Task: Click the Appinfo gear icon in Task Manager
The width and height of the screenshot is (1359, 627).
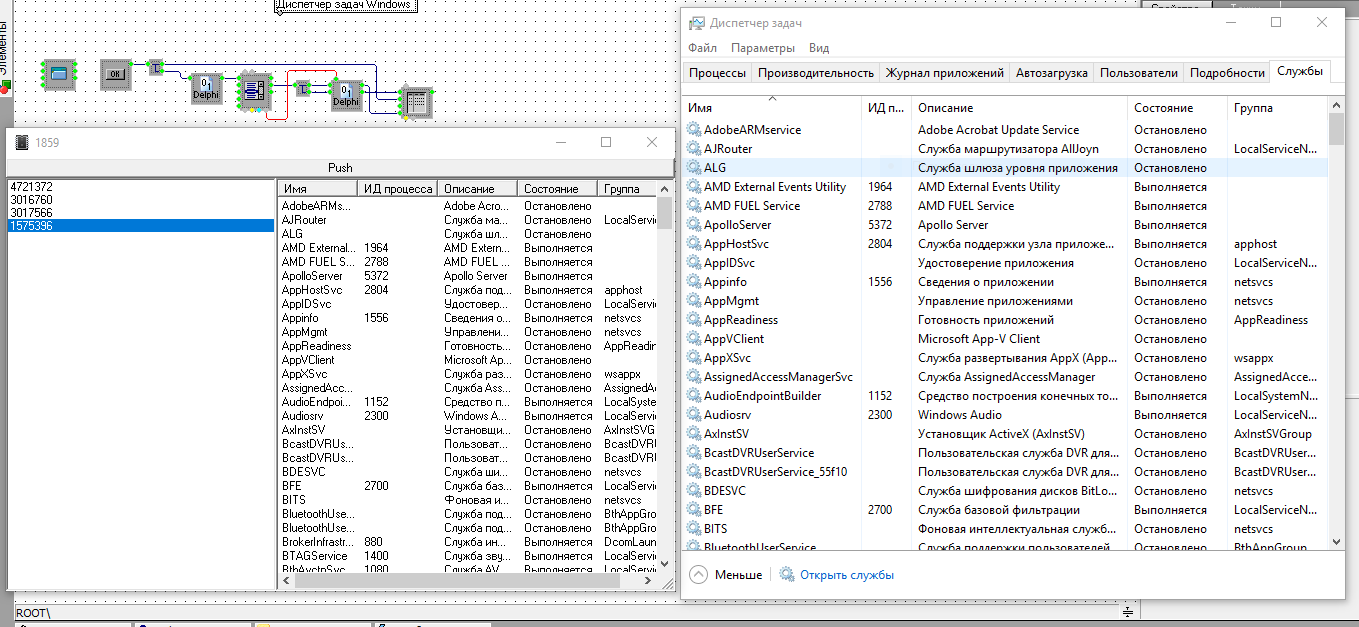Action: click(694, 282)
